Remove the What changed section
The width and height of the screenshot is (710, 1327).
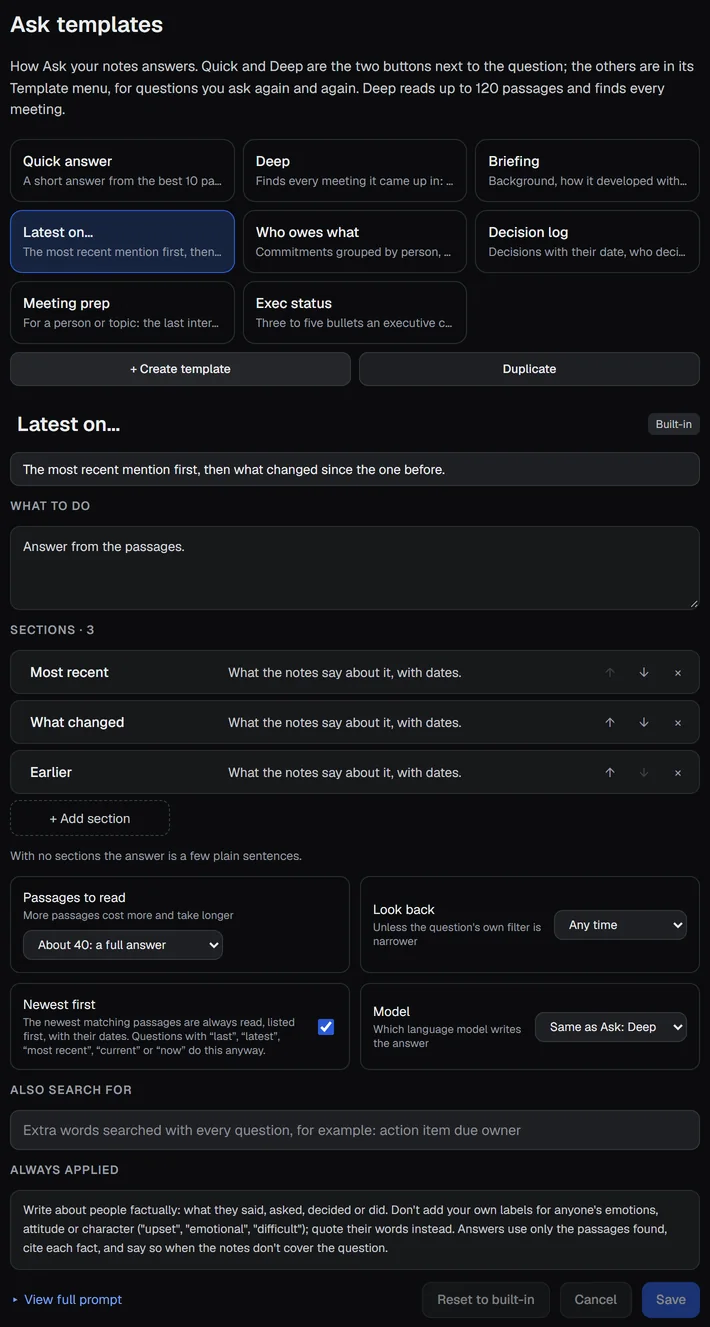[x=678, y=722]
